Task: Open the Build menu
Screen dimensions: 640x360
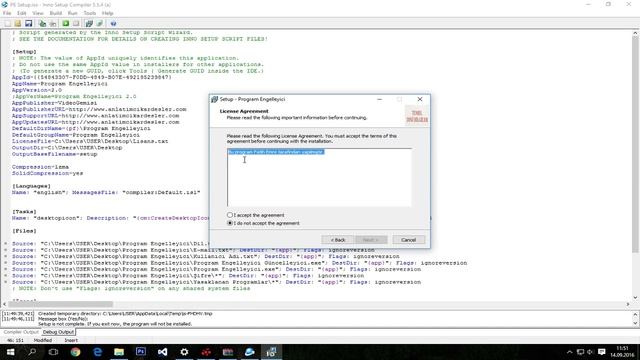Action: pos(56,13)
